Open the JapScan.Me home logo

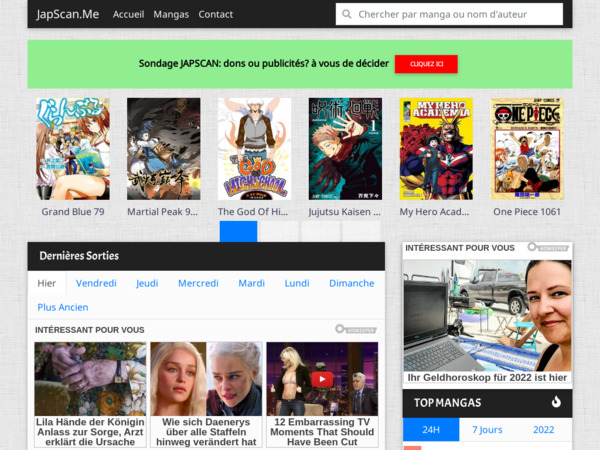68,14
